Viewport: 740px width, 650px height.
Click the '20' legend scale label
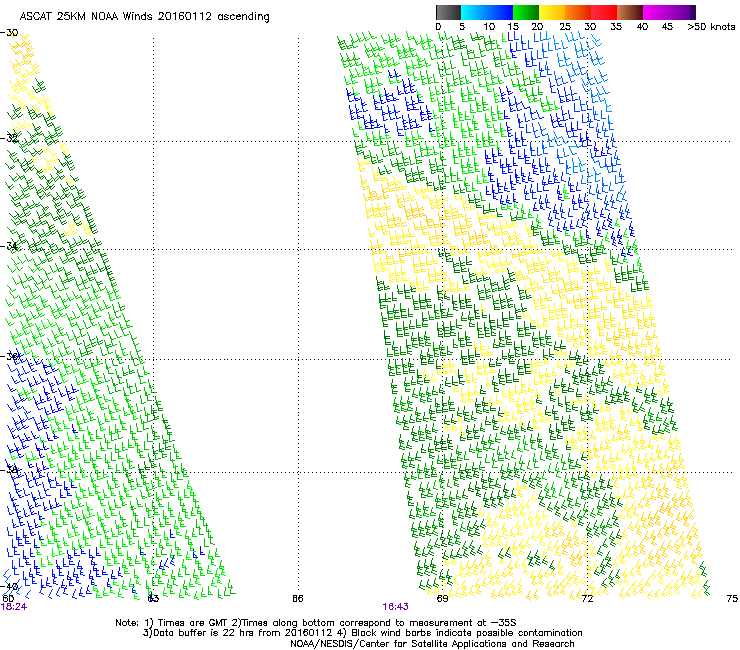(537, 27)
